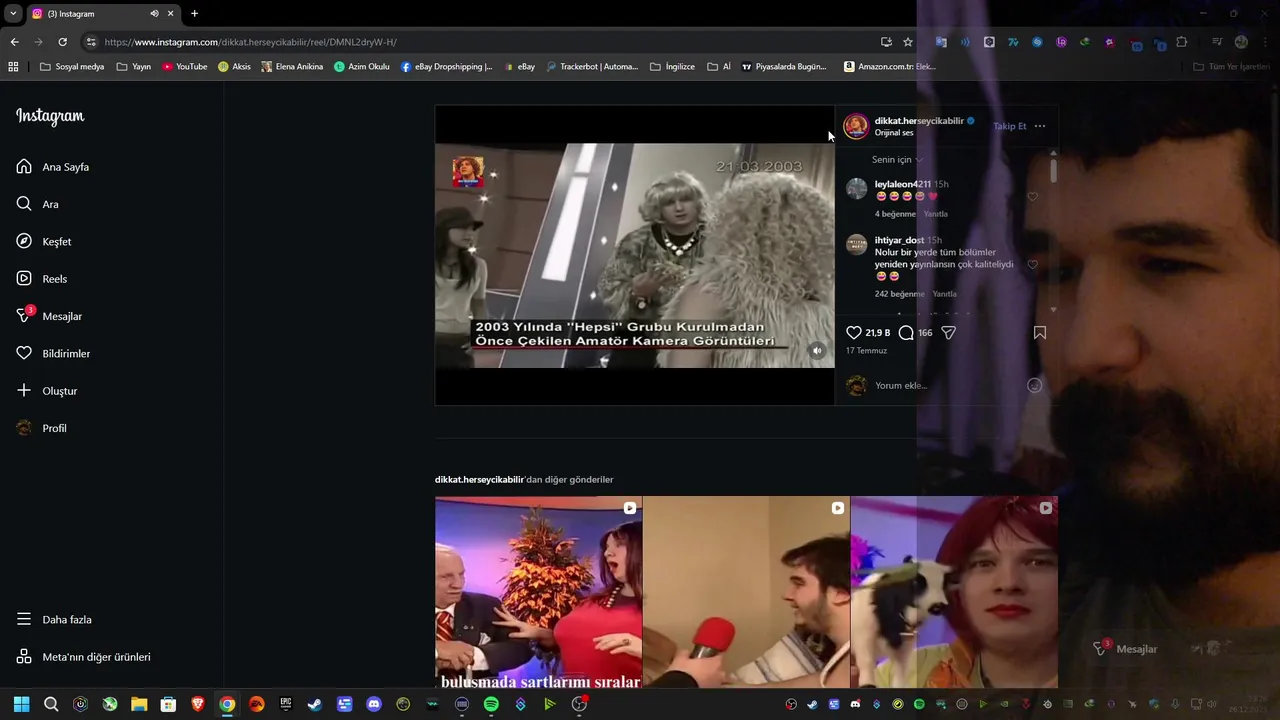Open the Yayın bookmark folder

click(x=134, y=67)
